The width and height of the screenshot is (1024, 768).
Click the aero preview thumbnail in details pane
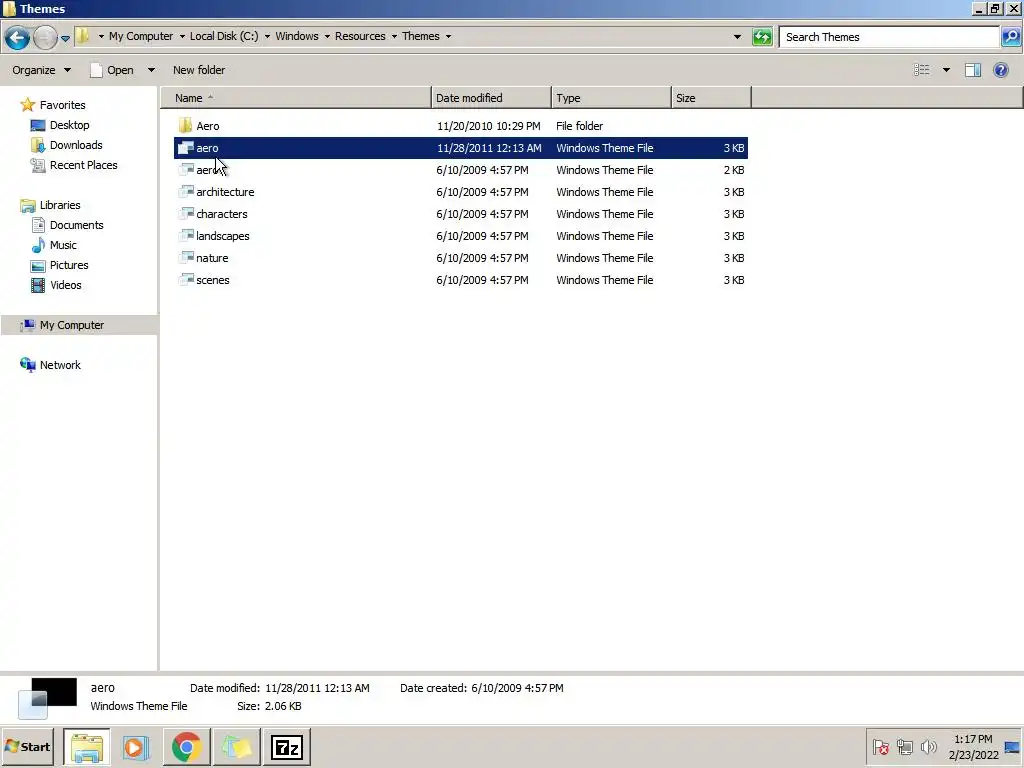pos(47,698)
